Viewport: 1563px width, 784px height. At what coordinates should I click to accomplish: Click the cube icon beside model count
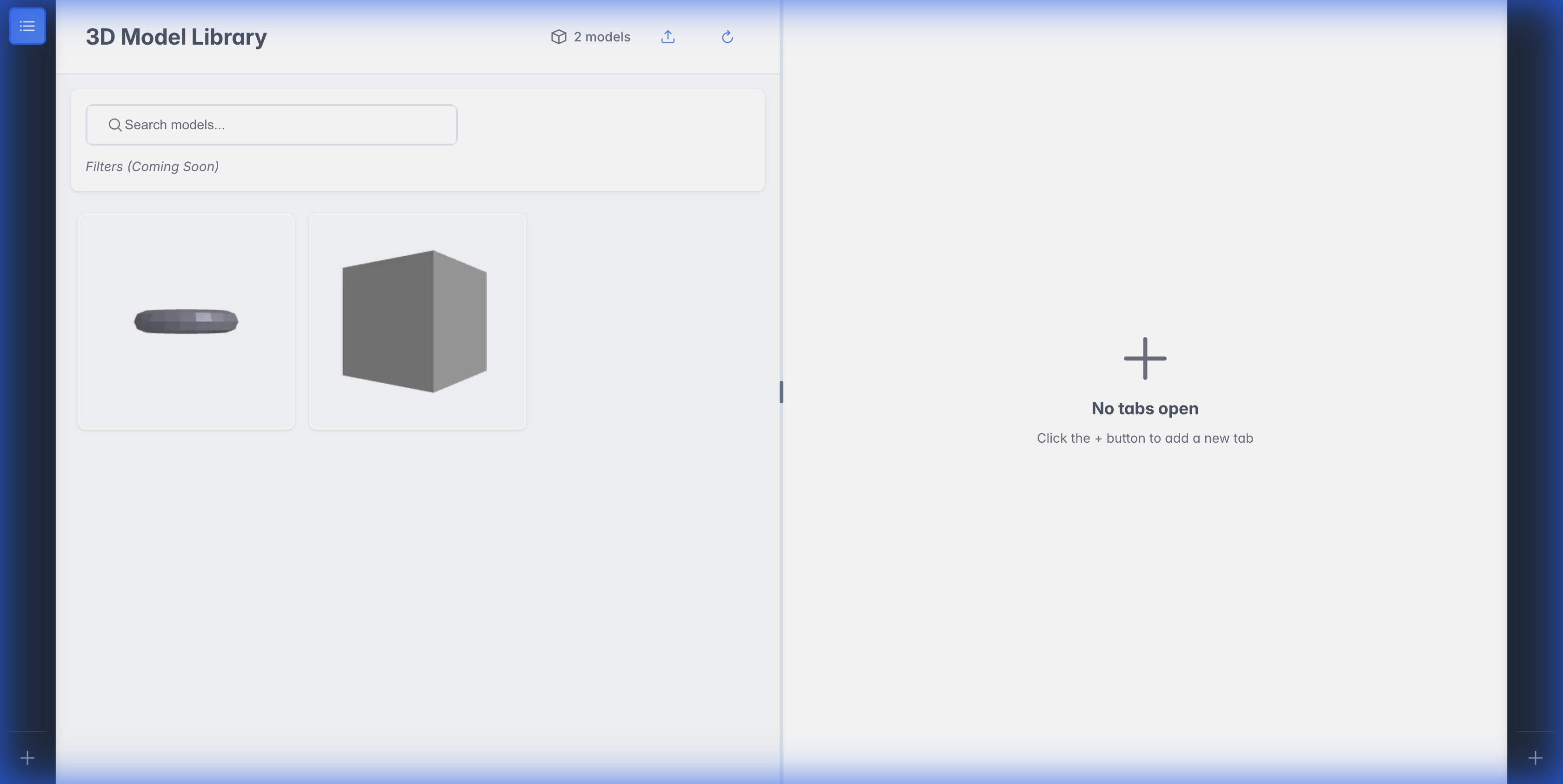tap(558, 37)
